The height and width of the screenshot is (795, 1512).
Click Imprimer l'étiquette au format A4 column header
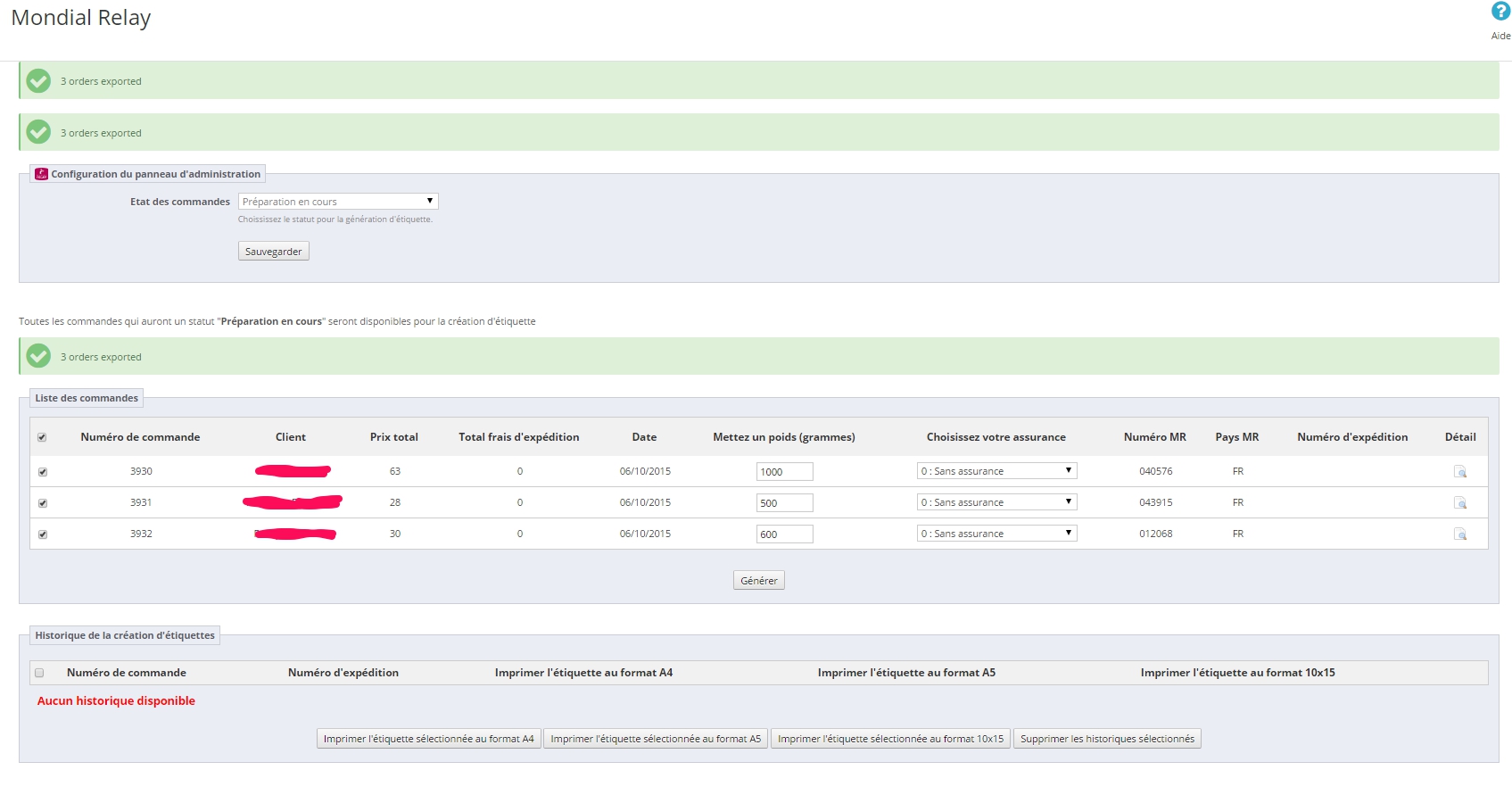click(x=584, y=673)
